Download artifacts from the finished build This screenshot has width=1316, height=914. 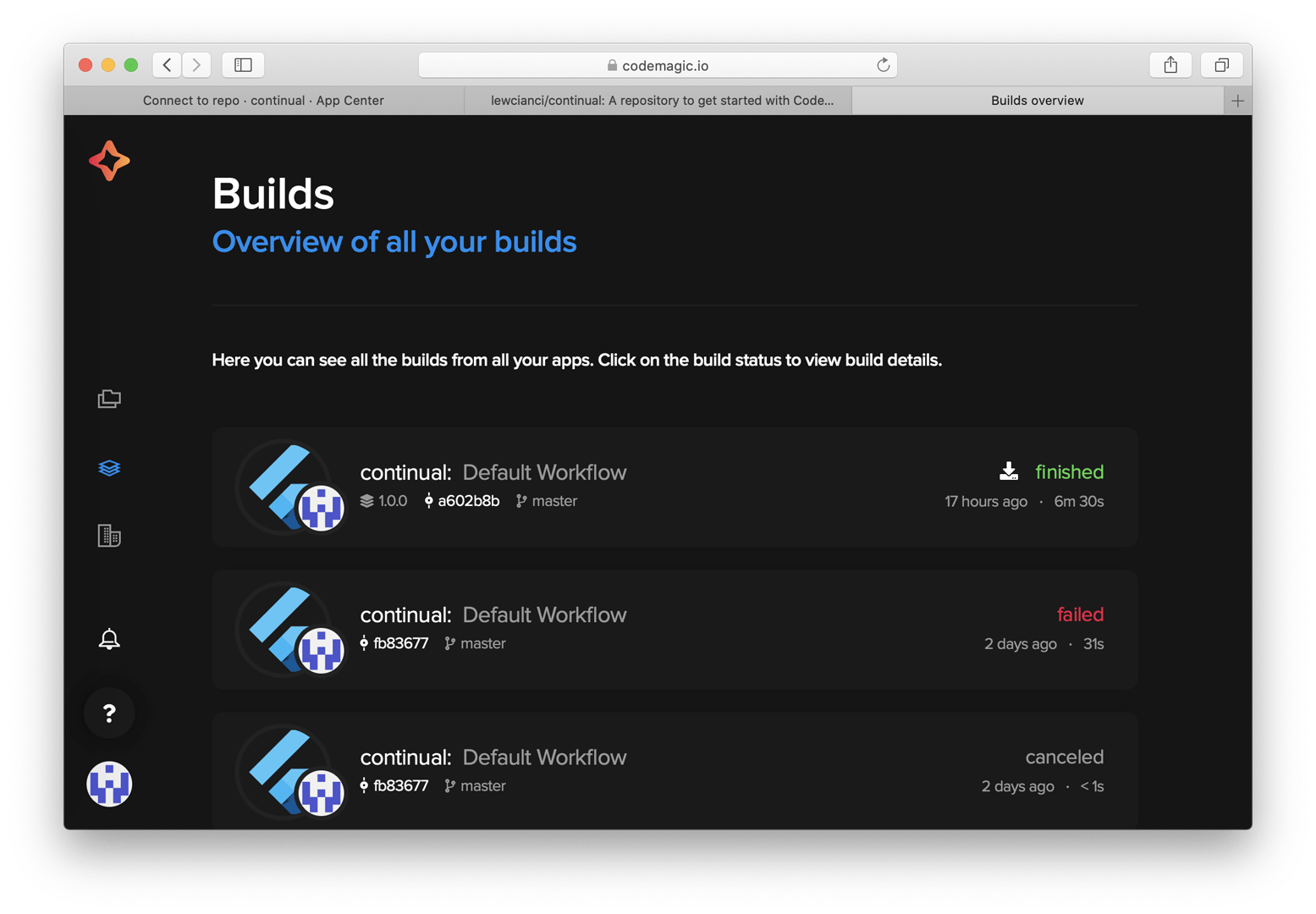coord(1008,471)
